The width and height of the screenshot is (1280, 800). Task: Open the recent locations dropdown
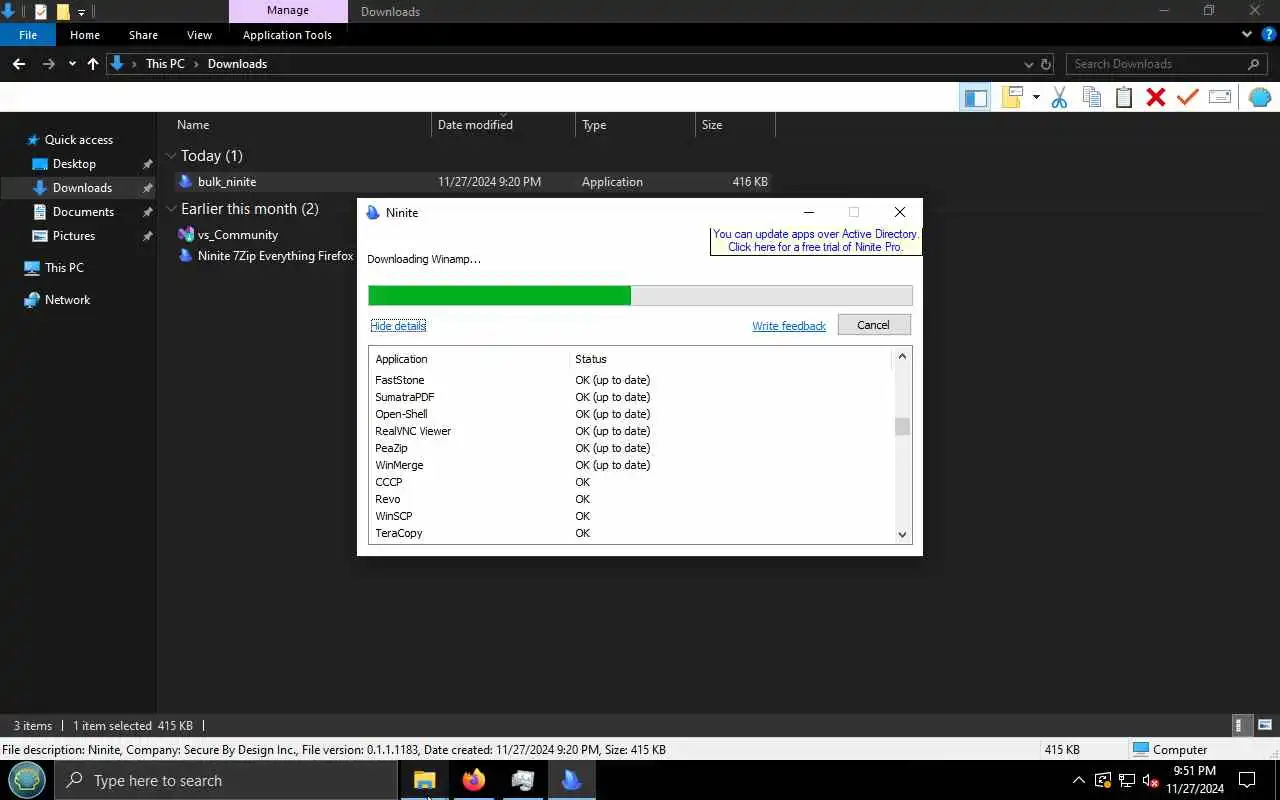72,64
